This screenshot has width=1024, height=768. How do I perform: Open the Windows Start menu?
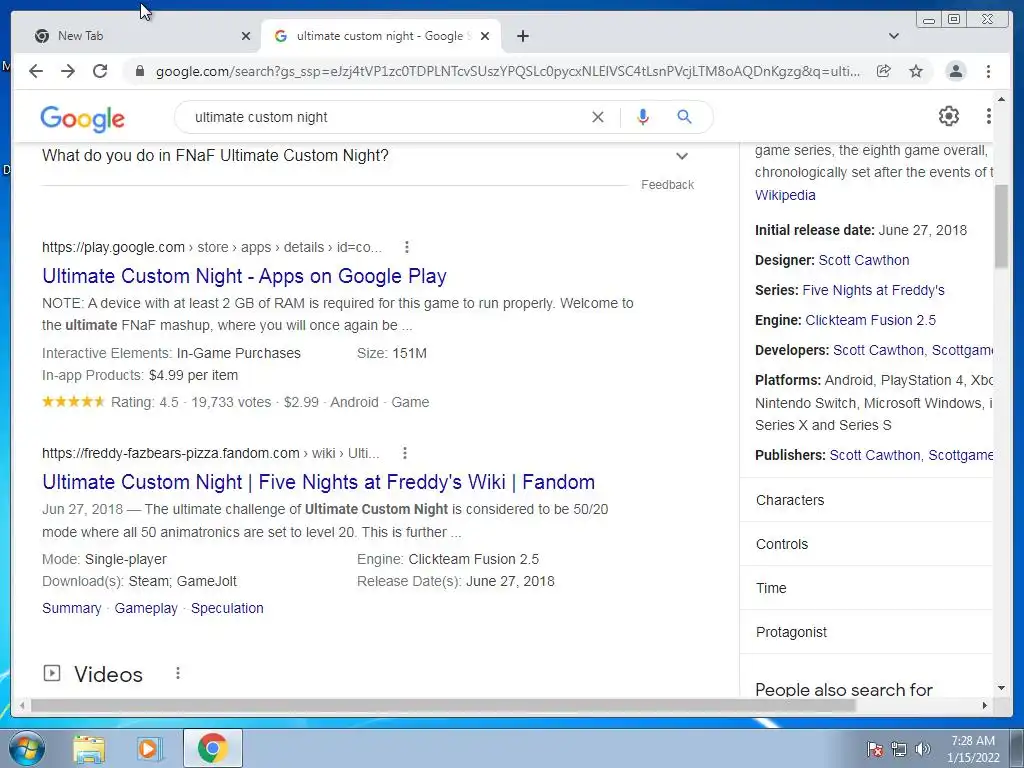tap(27, 748)
